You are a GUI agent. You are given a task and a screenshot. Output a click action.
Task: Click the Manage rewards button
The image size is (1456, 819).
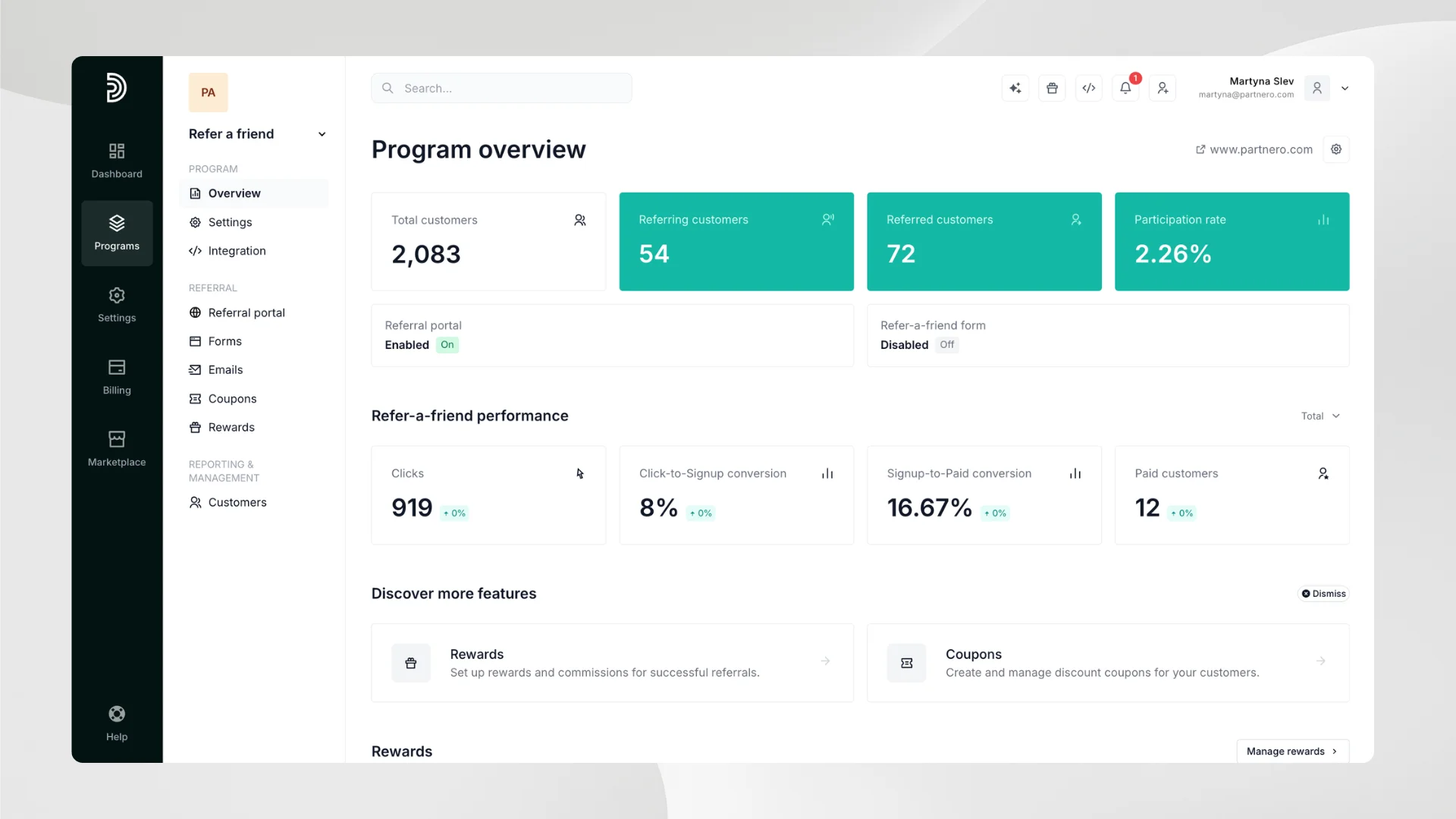(1292, 752)
